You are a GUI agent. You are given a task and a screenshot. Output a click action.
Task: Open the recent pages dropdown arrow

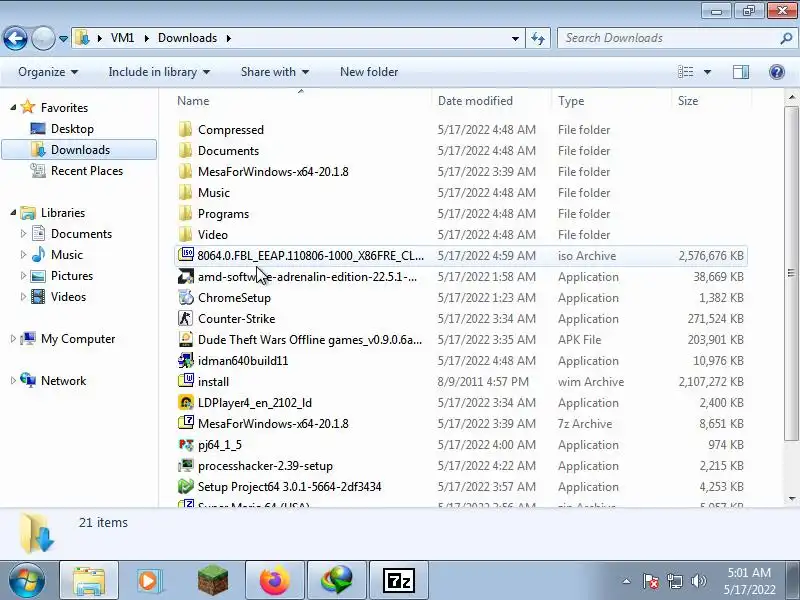click(x=63, y=38)
